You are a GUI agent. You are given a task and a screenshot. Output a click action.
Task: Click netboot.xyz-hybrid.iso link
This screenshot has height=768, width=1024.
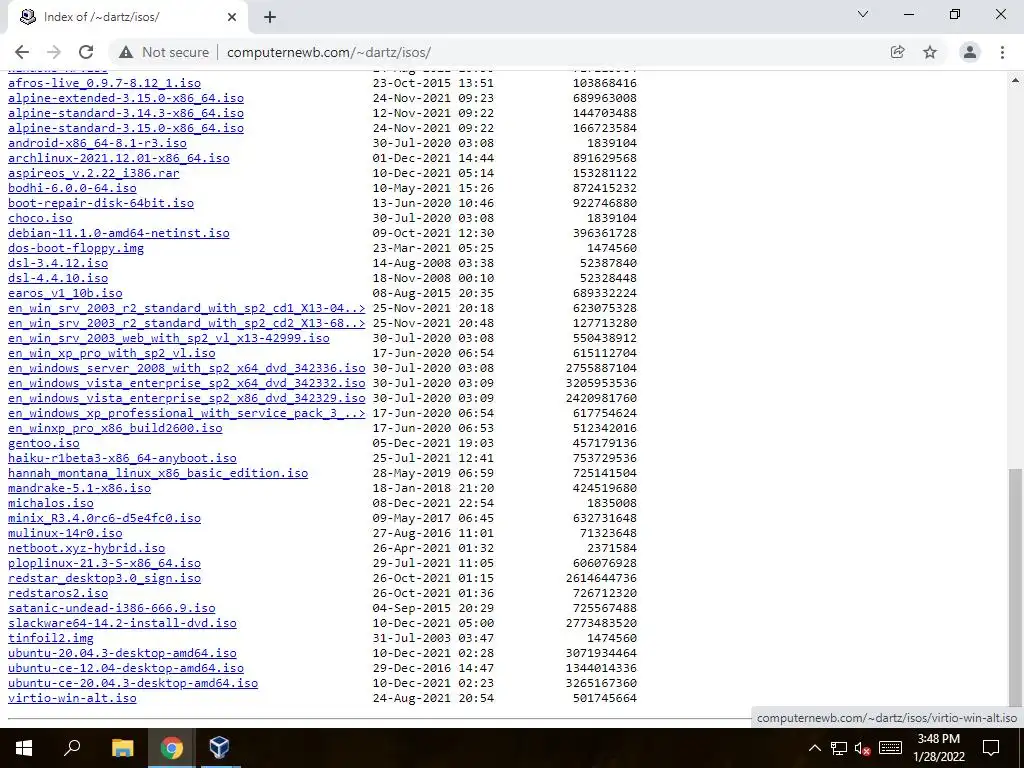coord(86,549)
